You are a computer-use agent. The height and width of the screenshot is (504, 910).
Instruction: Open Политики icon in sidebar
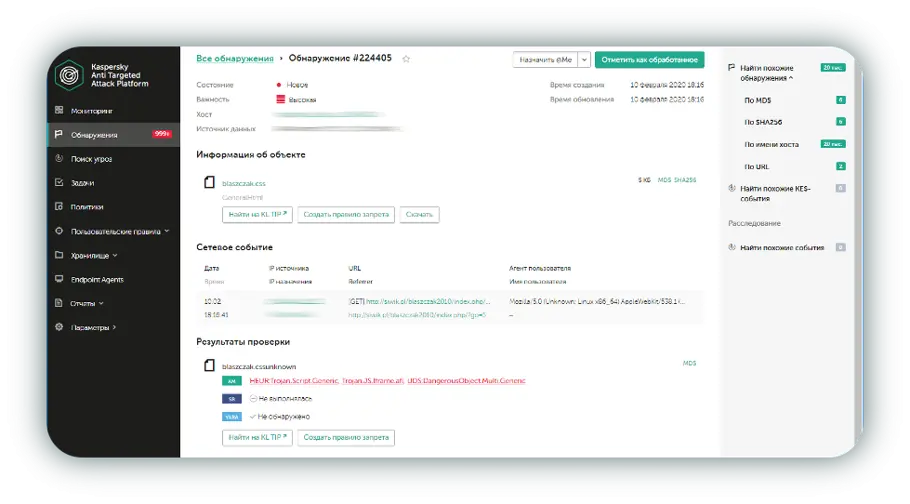[59, 206]
